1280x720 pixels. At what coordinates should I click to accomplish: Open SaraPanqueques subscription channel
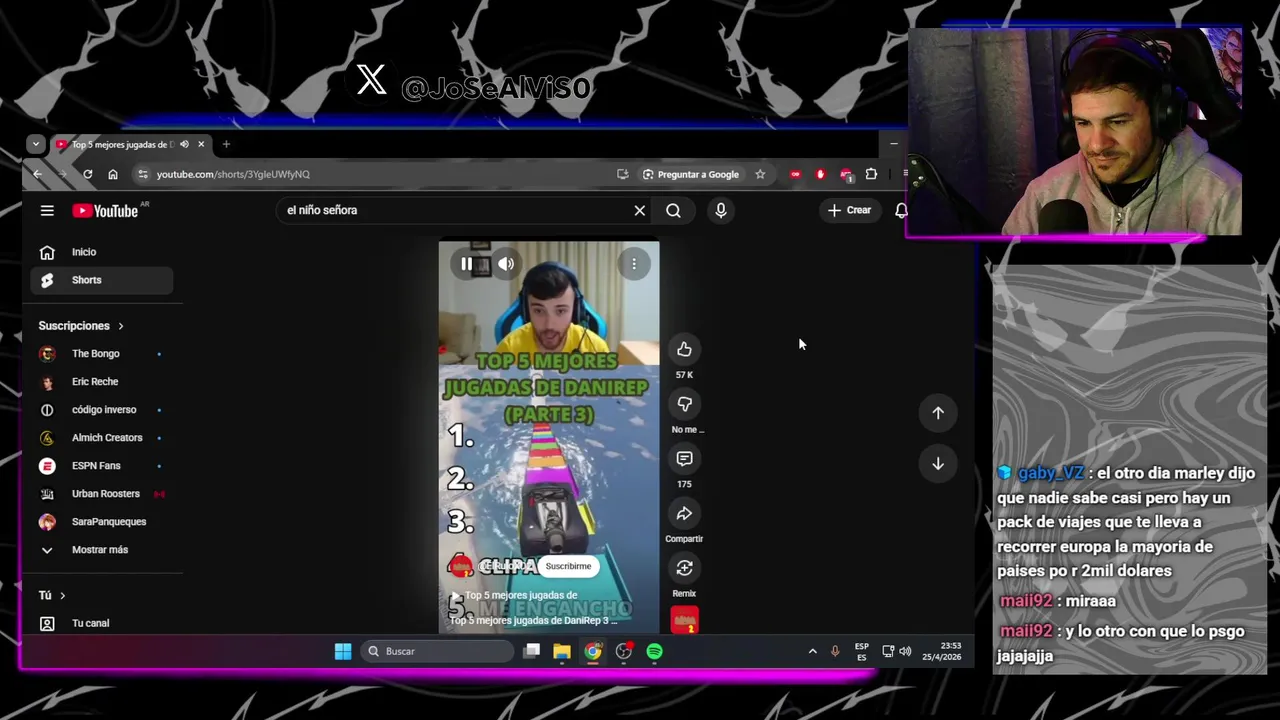(x=100, y=522)
